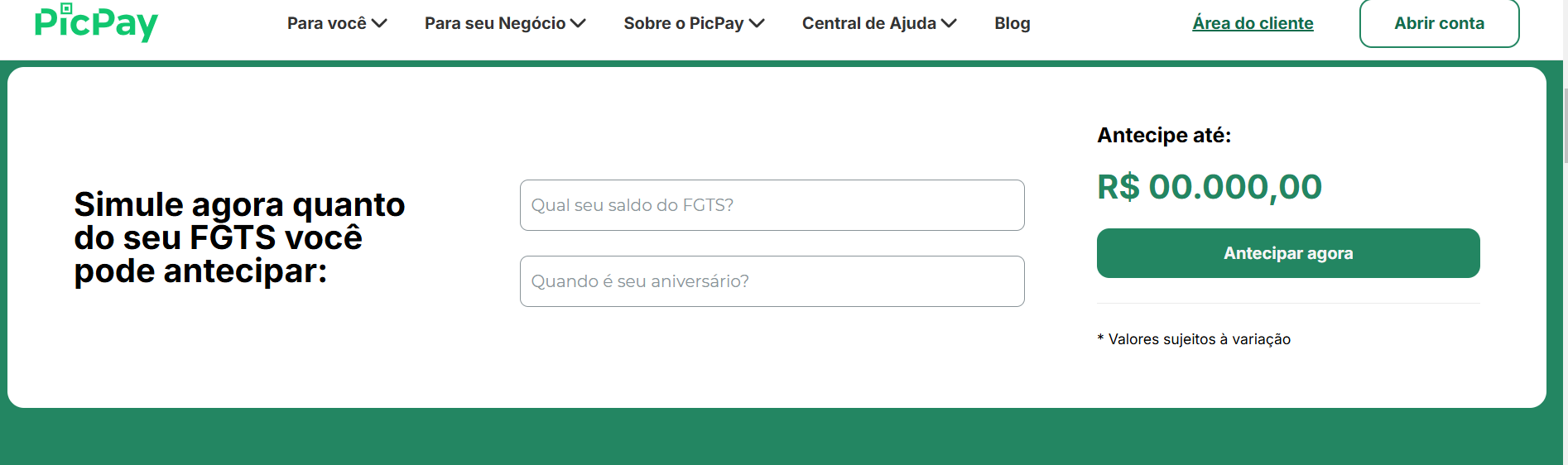Viewport: 1568px width, 465px height.
Task: Click the Valores sujeitos à variação note
Action: coord(1194,339)
